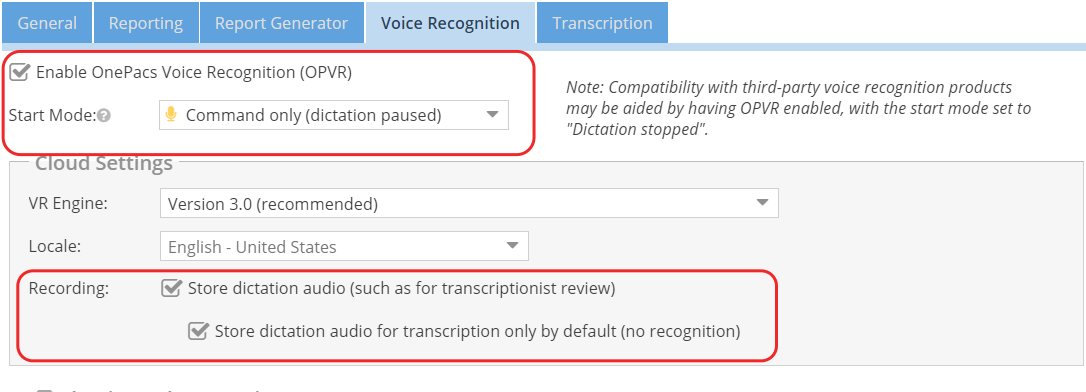The image size is (1086, 392).
Task: Toggle Enable OnePacs Voice Recognition checkbox
Action: tap(19, 72)
